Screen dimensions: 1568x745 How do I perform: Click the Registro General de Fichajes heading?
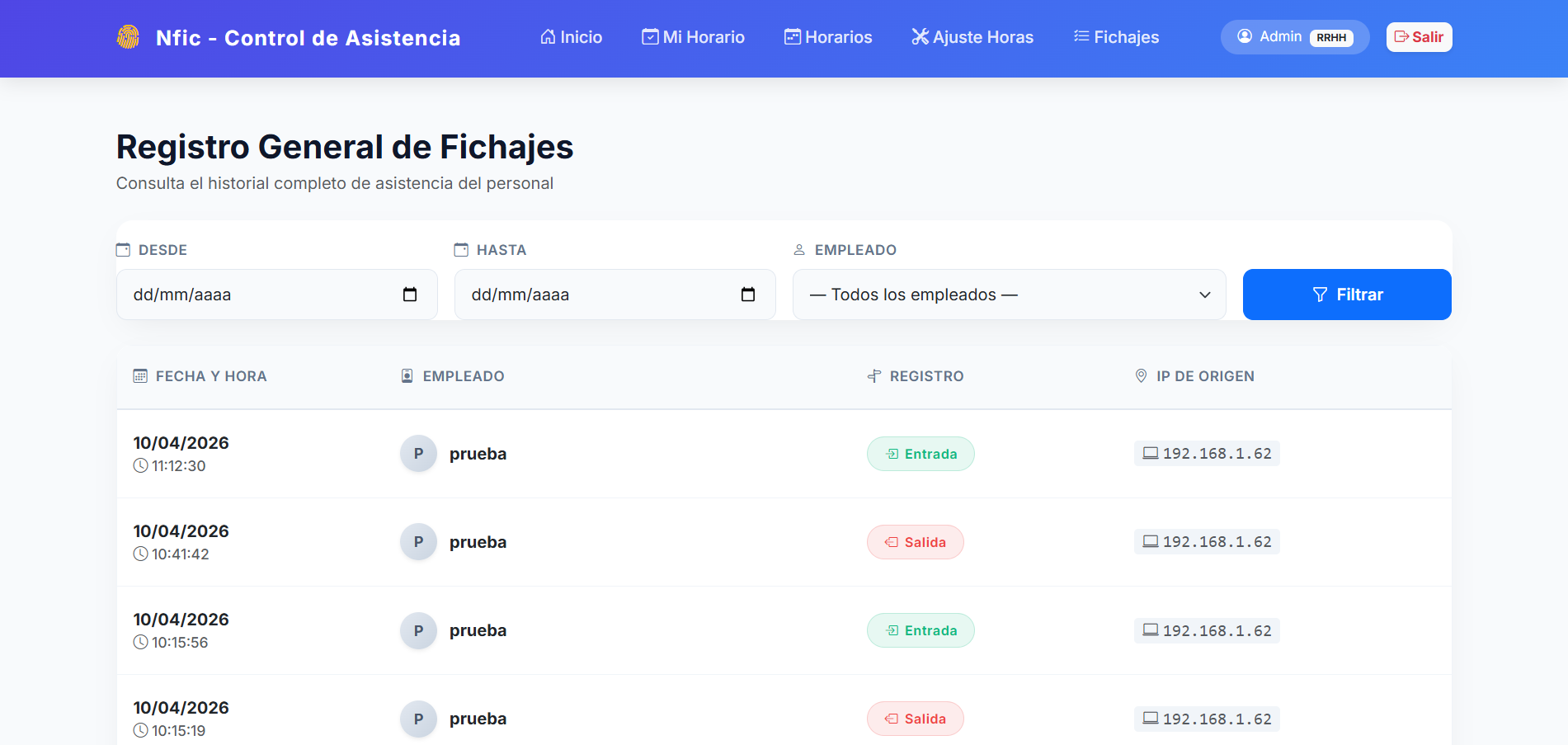345,147
